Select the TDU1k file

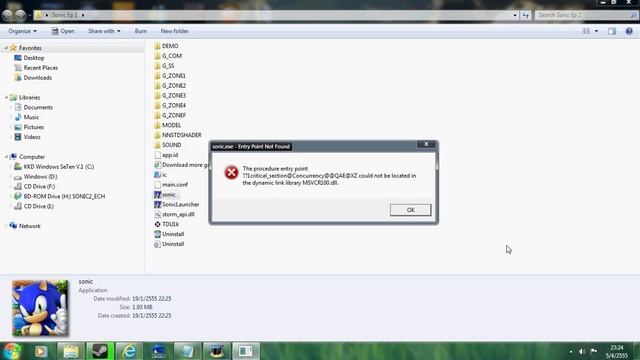170,224
